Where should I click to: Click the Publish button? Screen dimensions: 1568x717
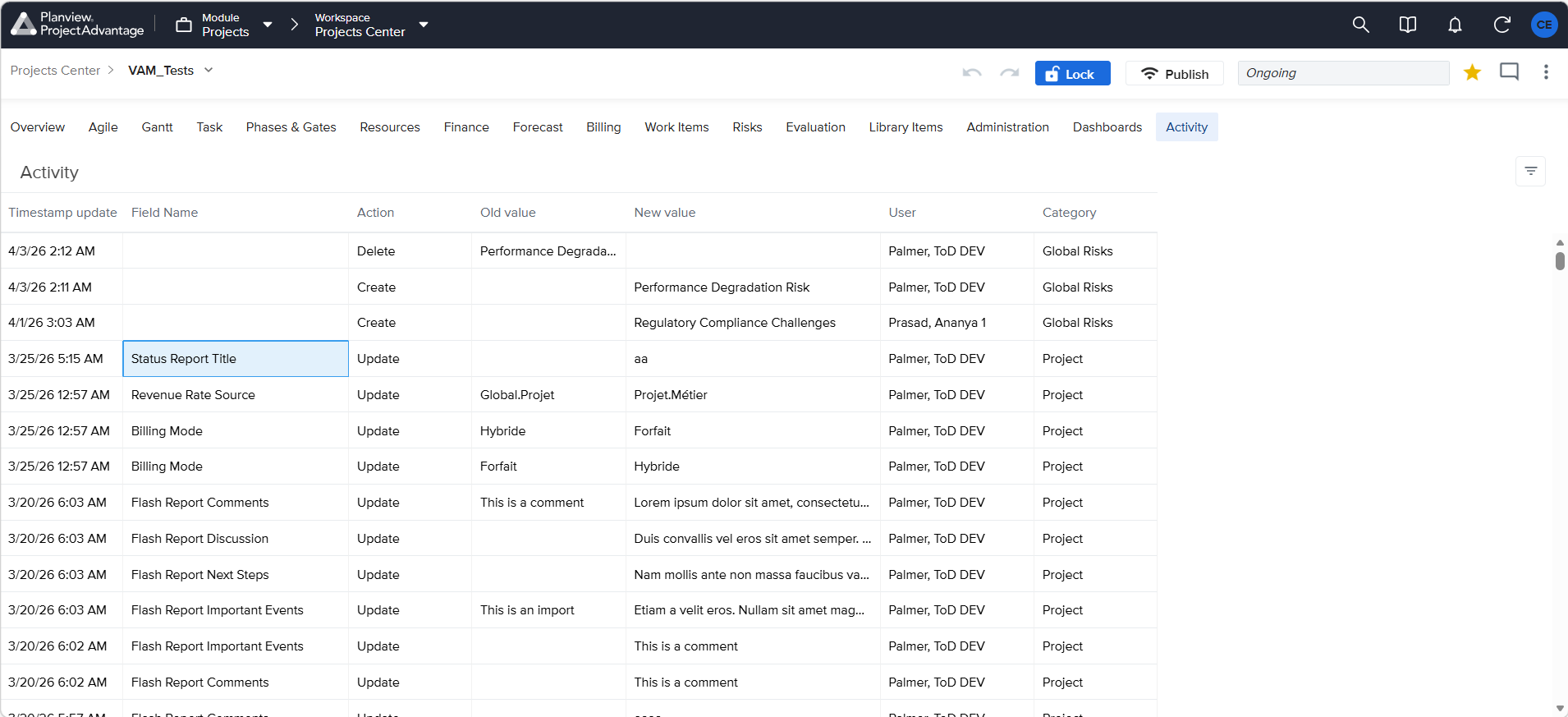click(1175, 73)
